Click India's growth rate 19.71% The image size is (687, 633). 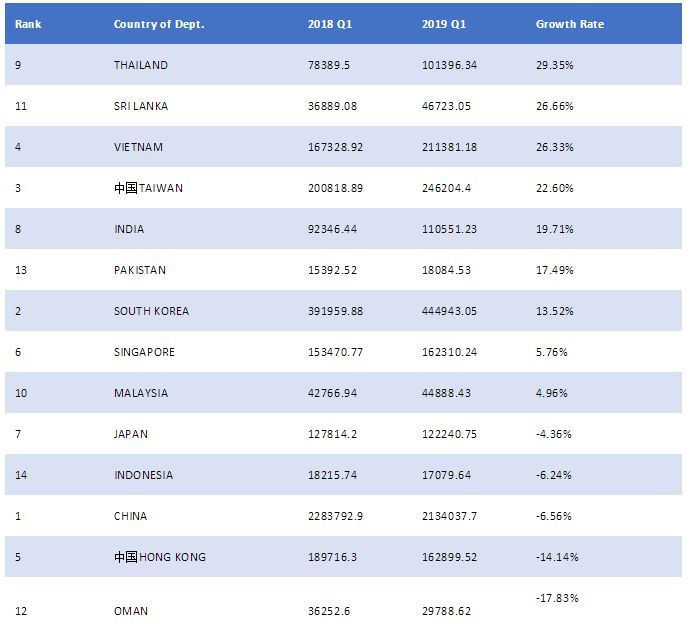(555, 229)
